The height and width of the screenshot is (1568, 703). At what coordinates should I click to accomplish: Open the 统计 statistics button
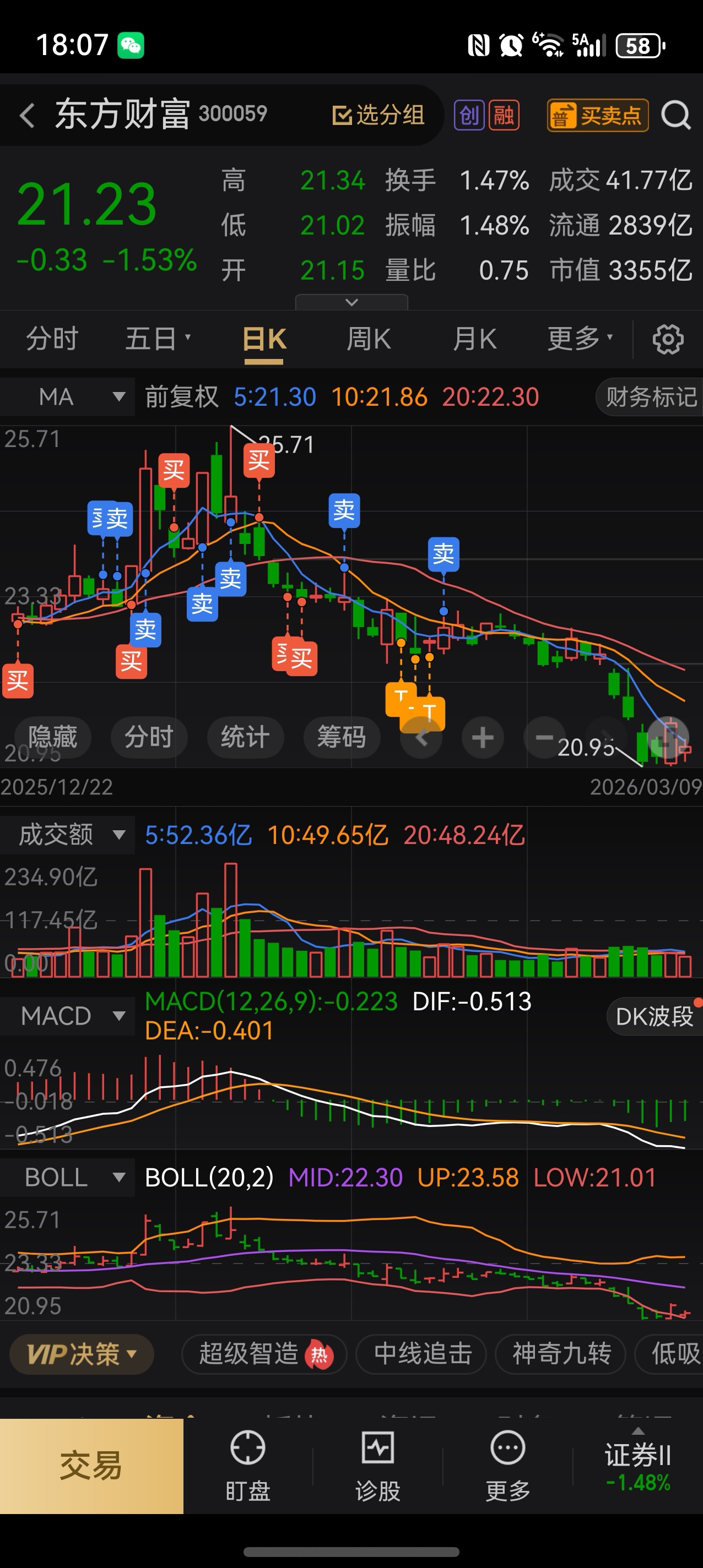246,737
